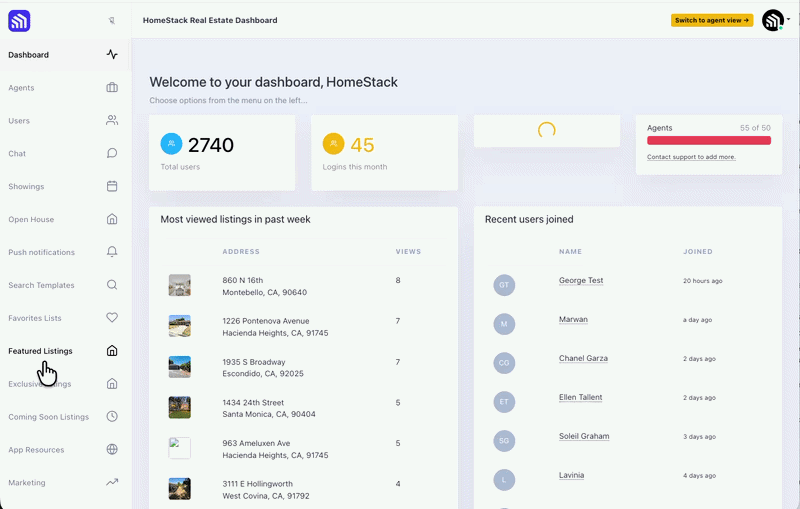Open the Users section in the sidebar
800x509 pixels.
click(x=65, y=120)
